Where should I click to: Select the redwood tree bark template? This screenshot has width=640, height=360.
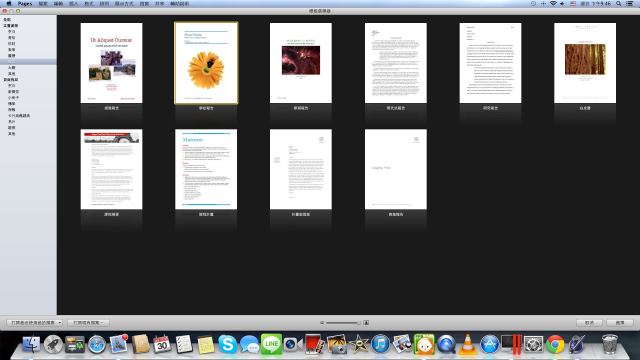585,63
